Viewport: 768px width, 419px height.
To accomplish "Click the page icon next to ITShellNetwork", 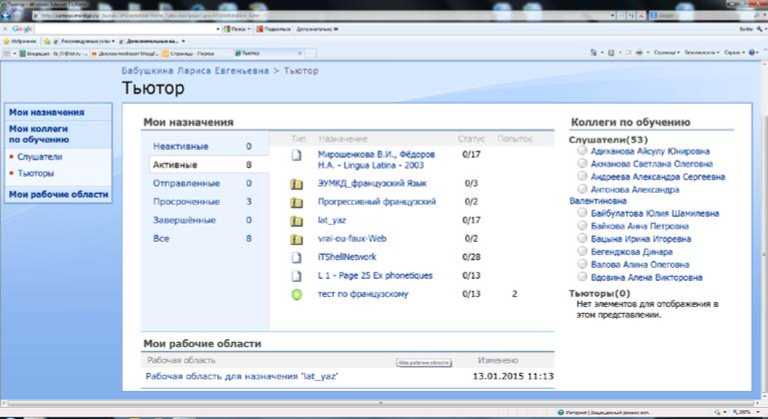I will tap(296, 257).
